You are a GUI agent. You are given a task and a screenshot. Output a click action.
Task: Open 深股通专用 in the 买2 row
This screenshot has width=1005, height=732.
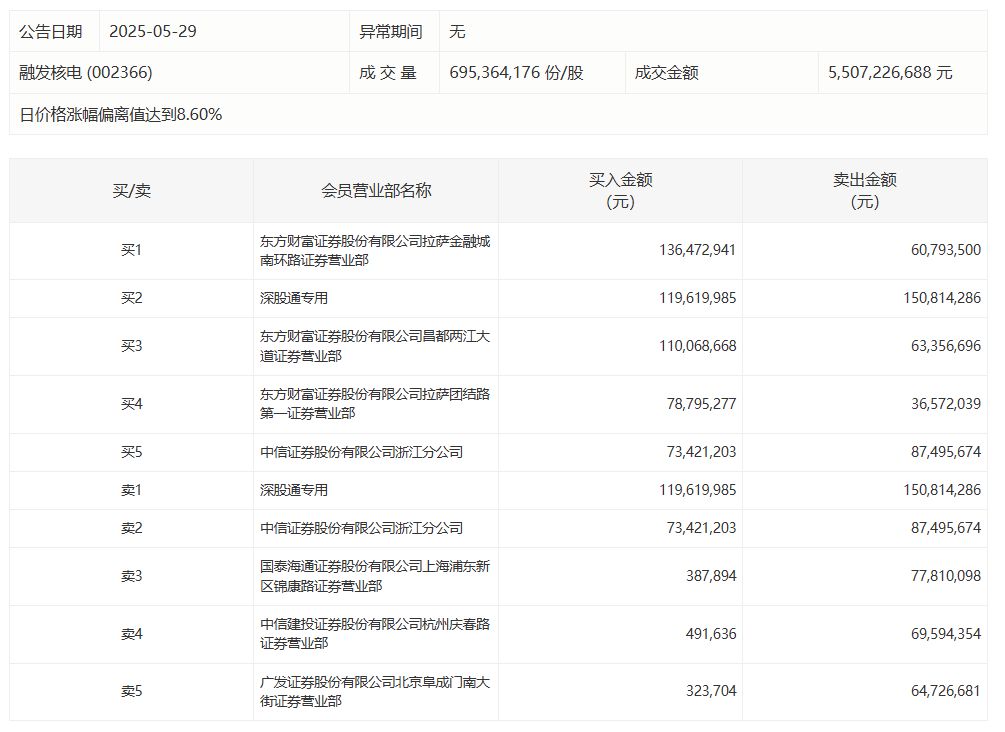(x=294, y=298)
